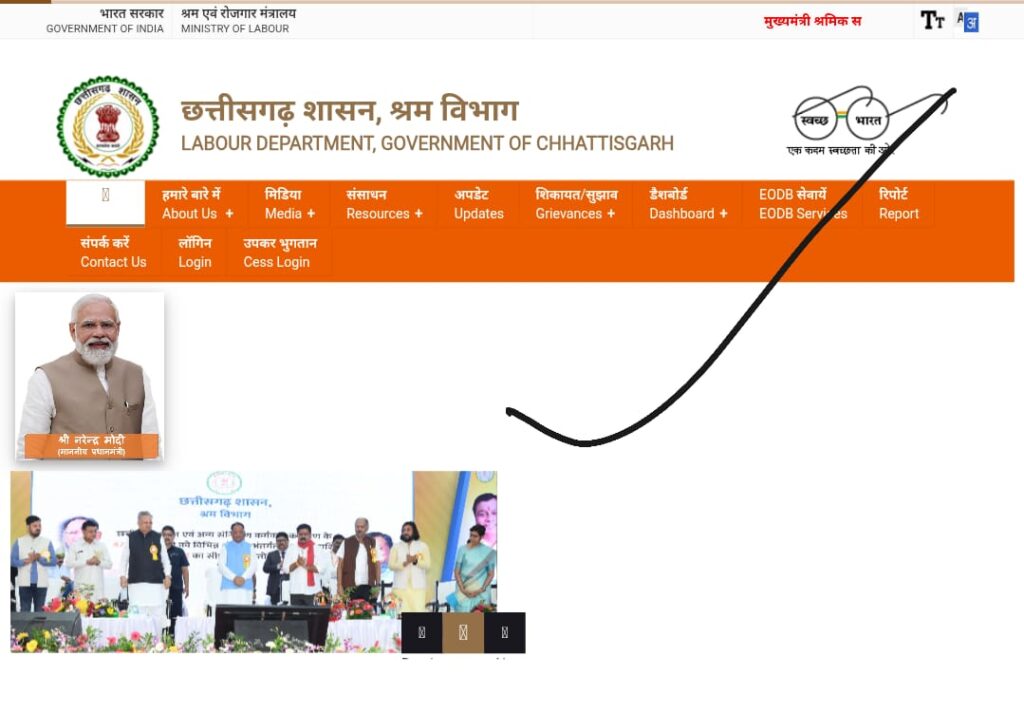
Task: Click the language switch icon beside 'Tt'
Action: coord(968,21)
